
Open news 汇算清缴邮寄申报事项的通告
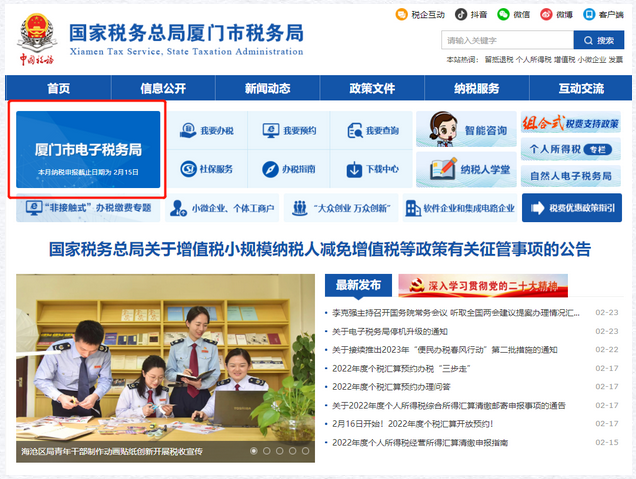tap(449, 405)
